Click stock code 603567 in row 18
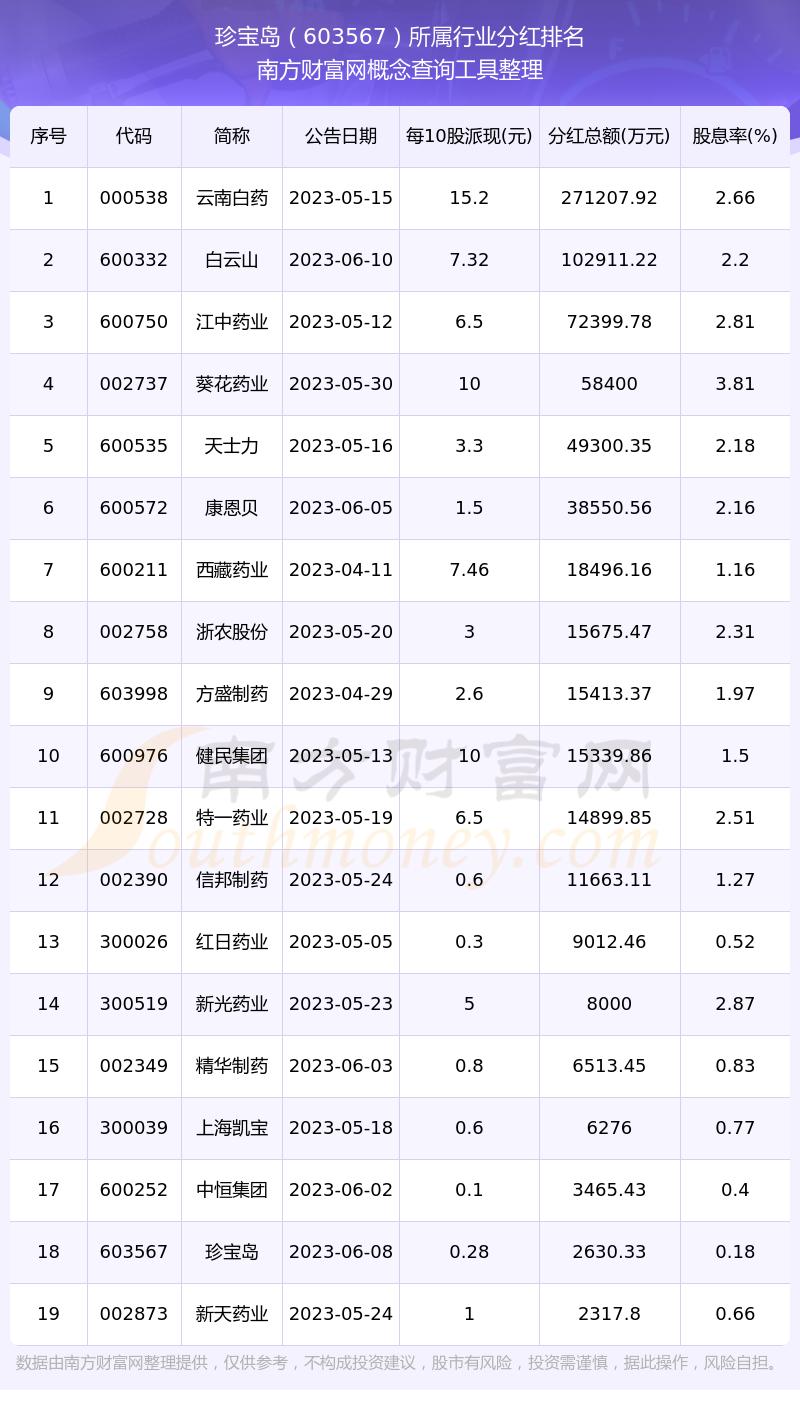The width and height of the screenshot is (800, 1412). (x=134, y=1252)
